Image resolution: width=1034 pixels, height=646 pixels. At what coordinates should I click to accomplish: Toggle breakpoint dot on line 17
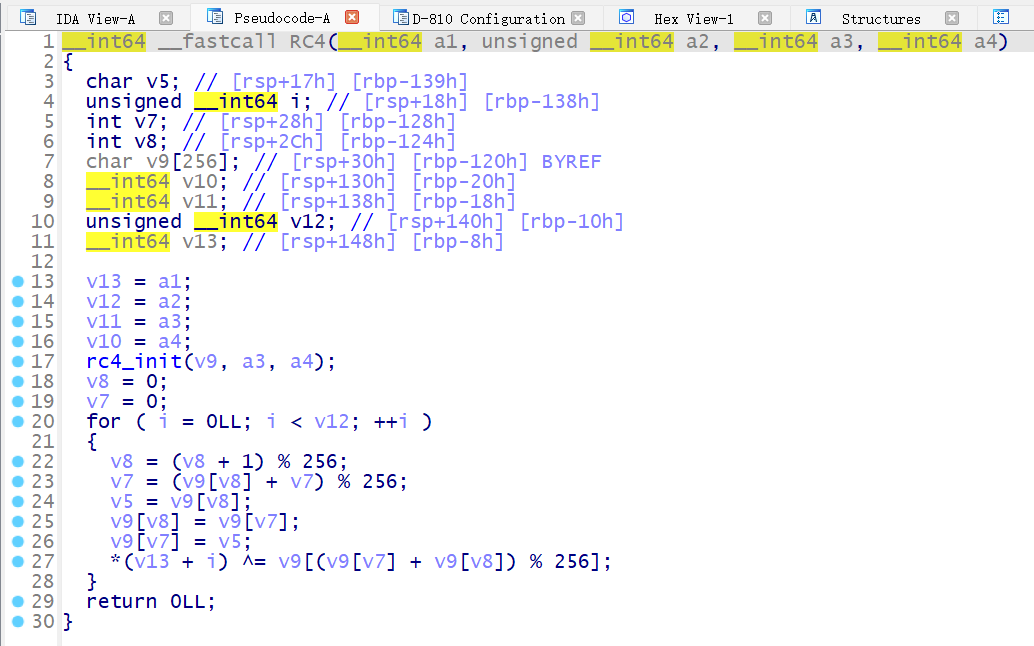(17, 361)
